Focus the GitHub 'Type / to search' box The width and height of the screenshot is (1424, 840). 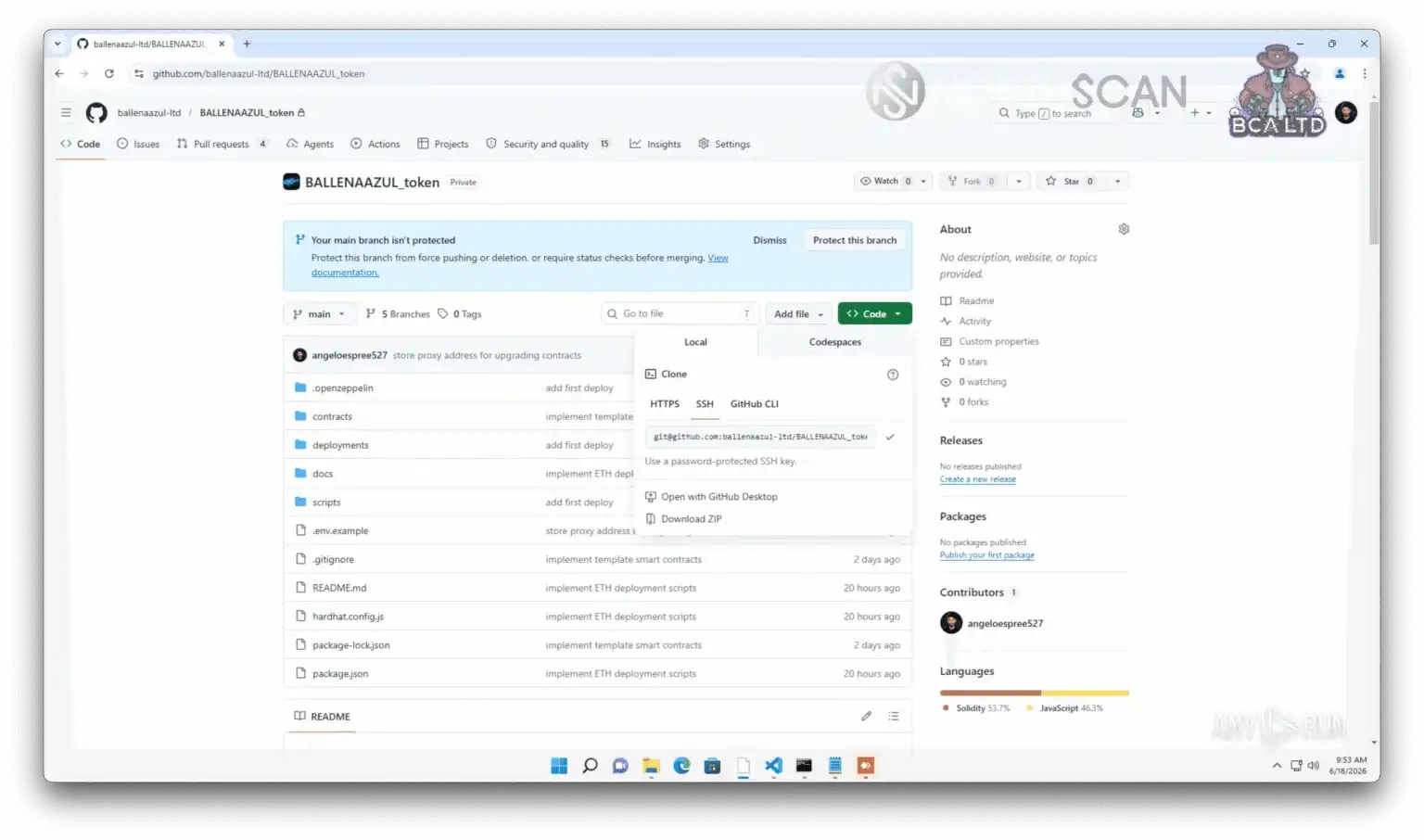pyautogui.click(x=1057, y=113)
